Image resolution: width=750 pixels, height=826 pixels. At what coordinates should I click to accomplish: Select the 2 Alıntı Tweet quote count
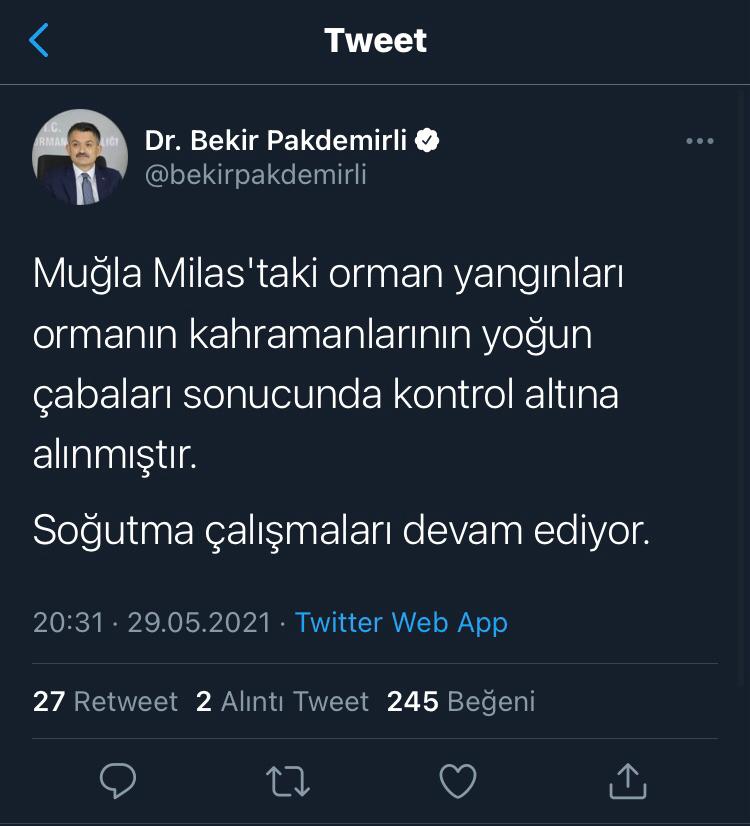click(281, 701)
